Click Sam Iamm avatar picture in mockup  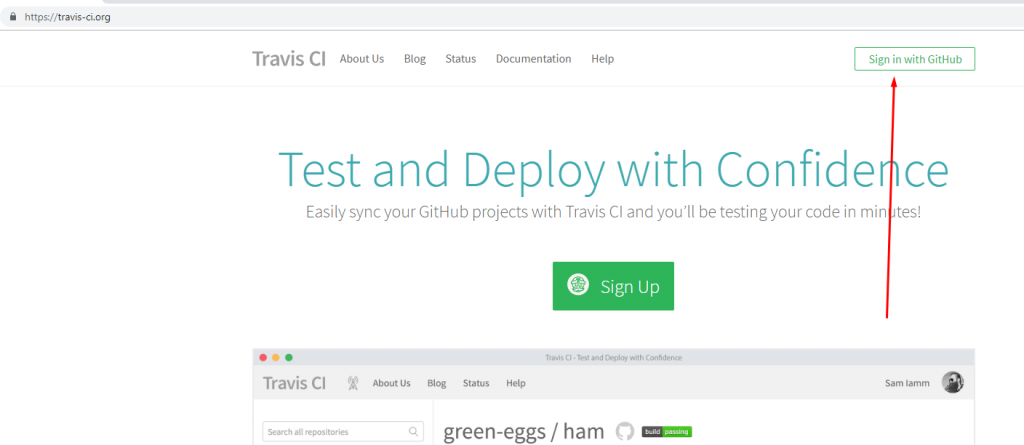[x=952, y=382]
